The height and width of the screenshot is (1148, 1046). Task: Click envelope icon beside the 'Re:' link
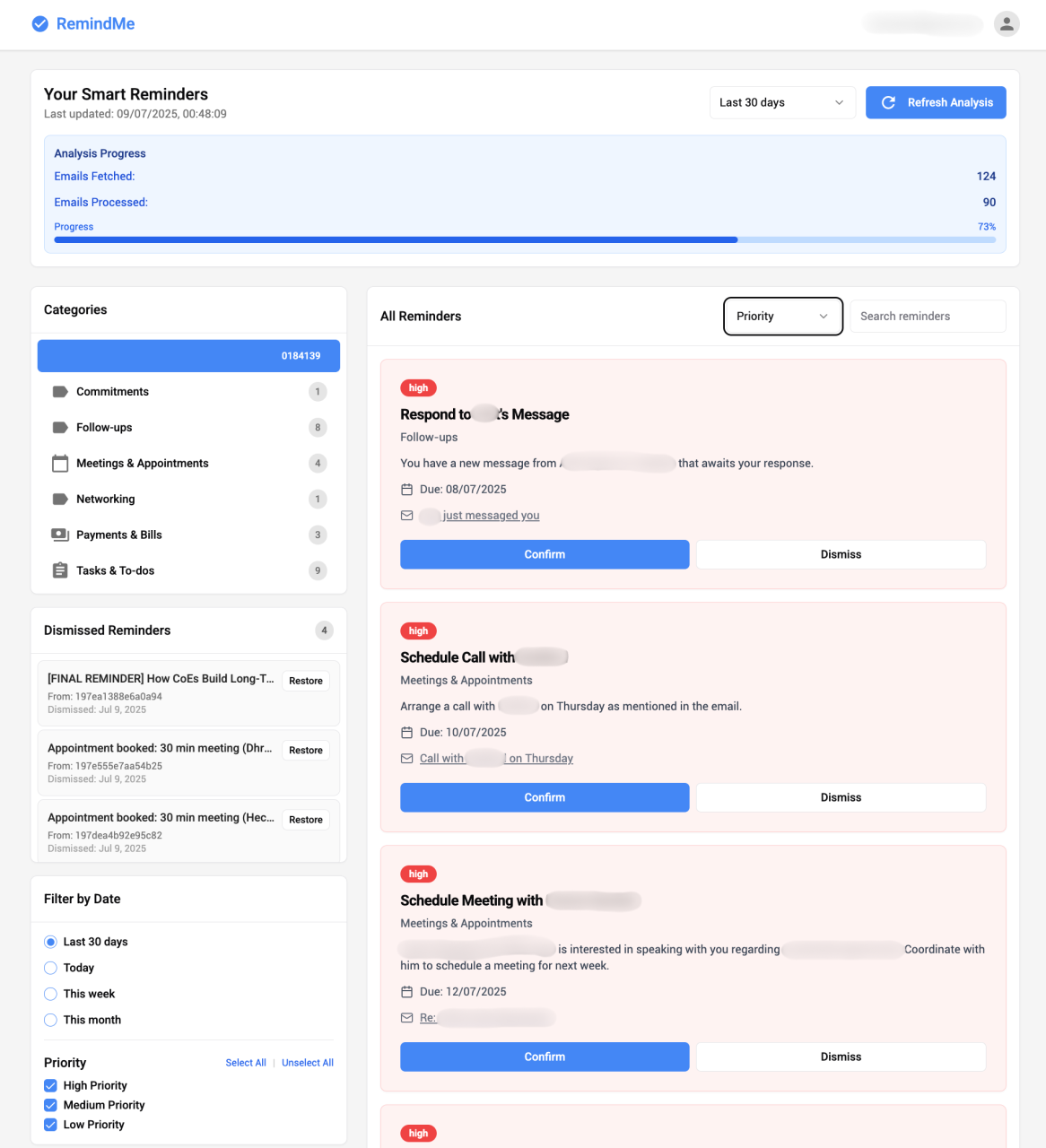click(x=406, y=1018)
